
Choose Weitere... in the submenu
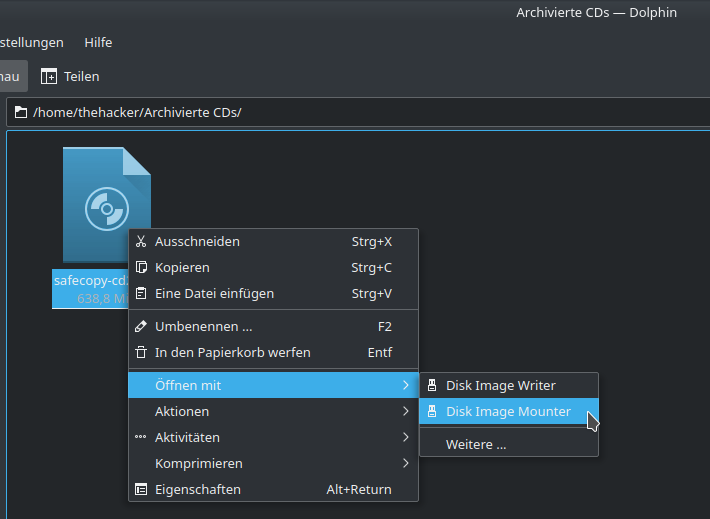point(476,444)
